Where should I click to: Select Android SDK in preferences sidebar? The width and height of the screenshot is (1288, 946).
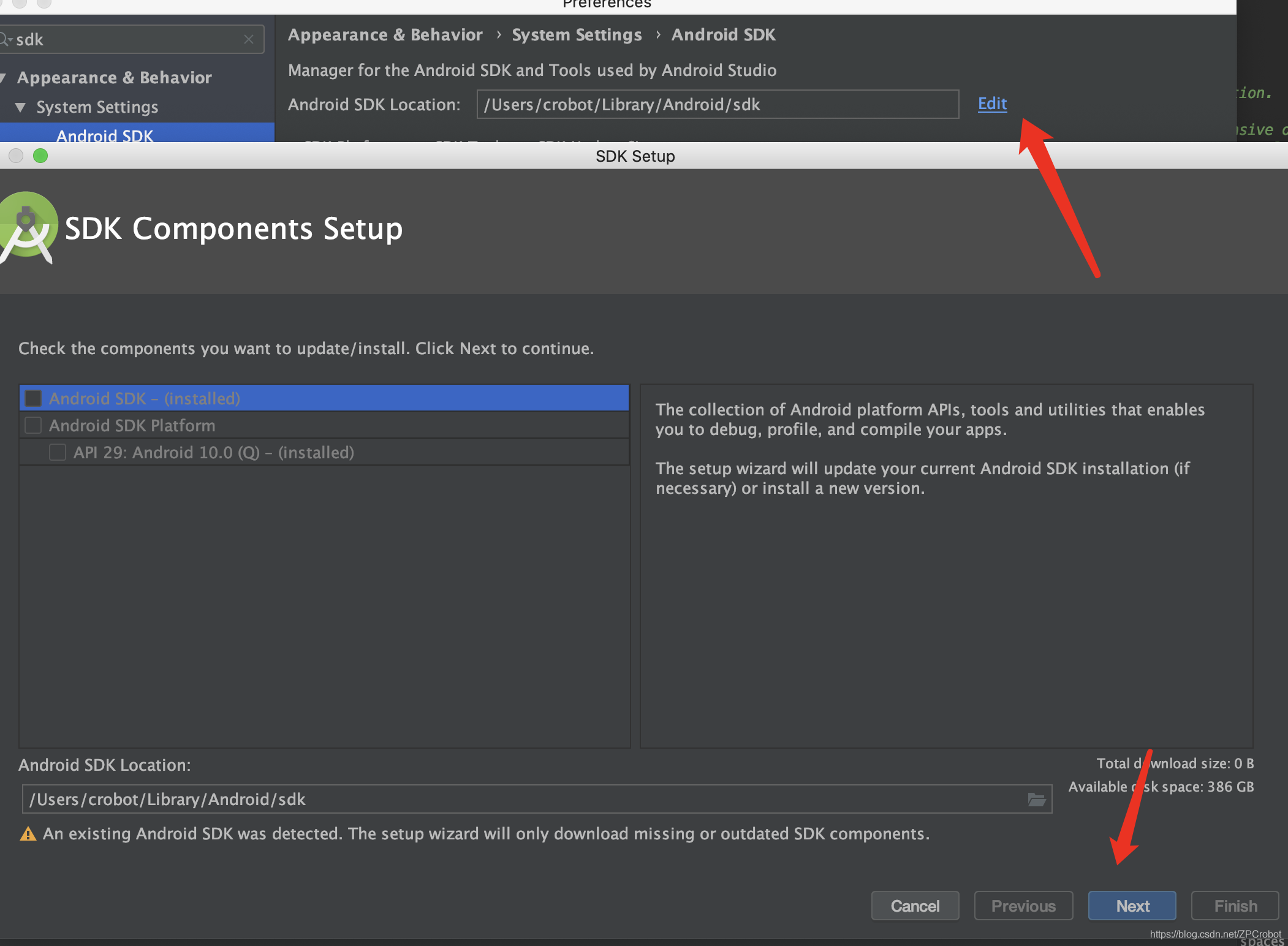pos(105,135)
